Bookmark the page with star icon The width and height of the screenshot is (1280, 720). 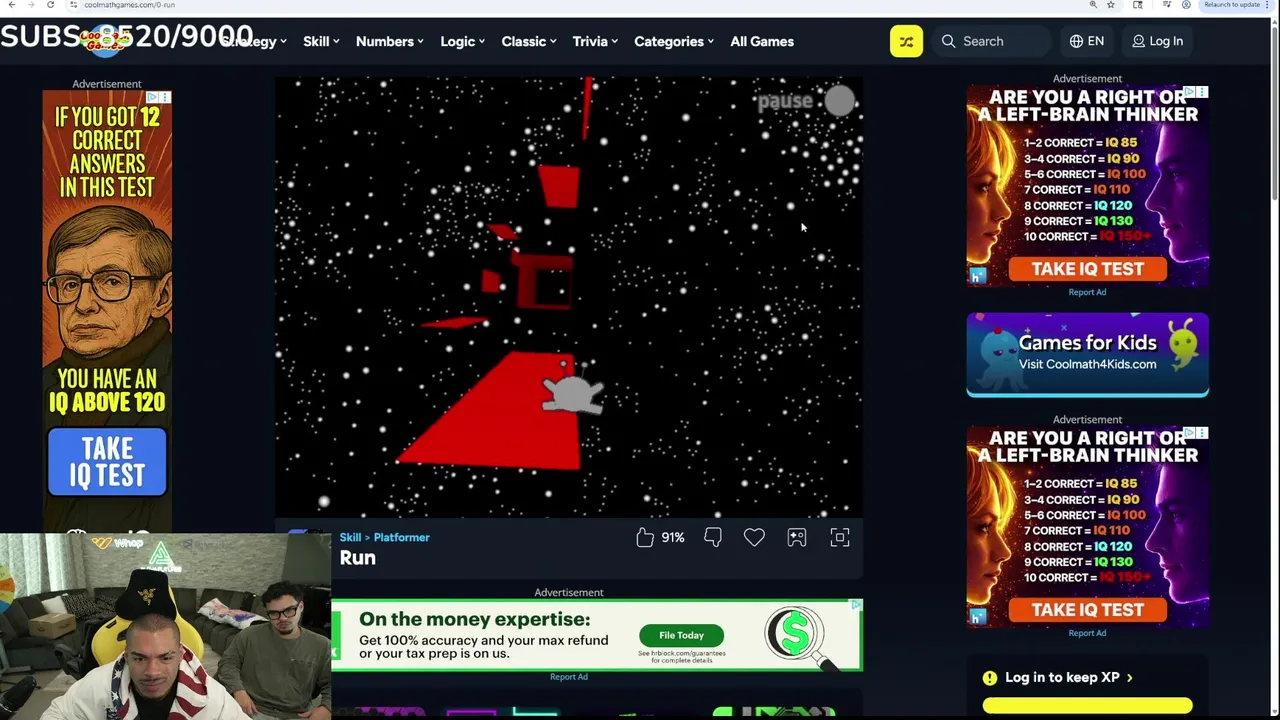point(1111,5)
